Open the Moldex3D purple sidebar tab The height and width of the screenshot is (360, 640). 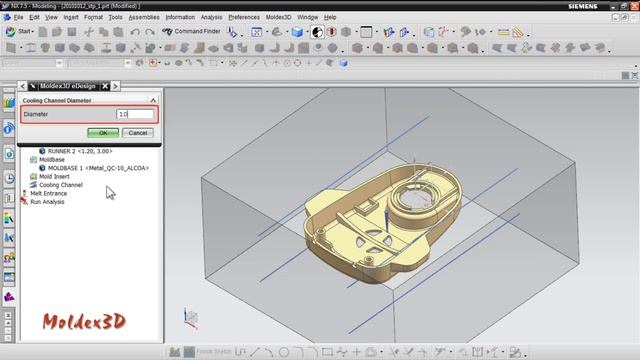click(9, 297)
